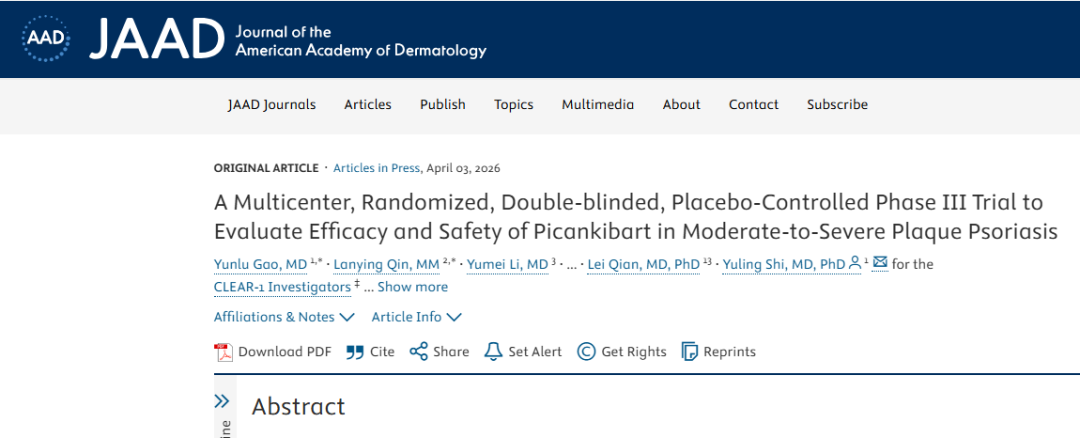Expand the outline panel with double chevron
1080x438 pixels.
(222, 401)
